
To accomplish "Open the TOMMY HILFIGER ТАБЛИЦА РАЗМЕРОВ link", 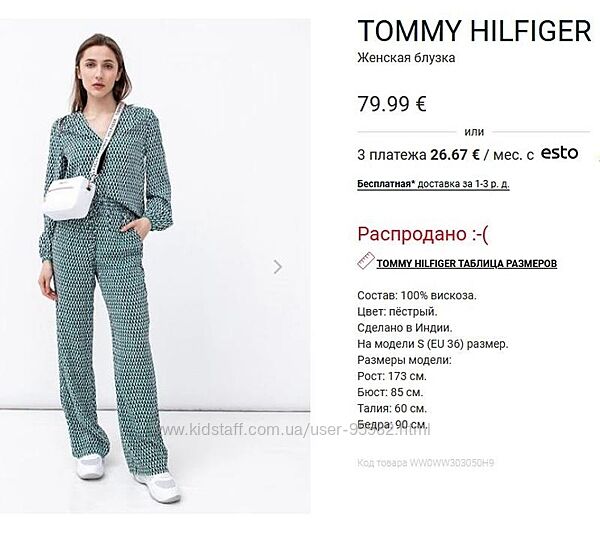I will point(466,264).
